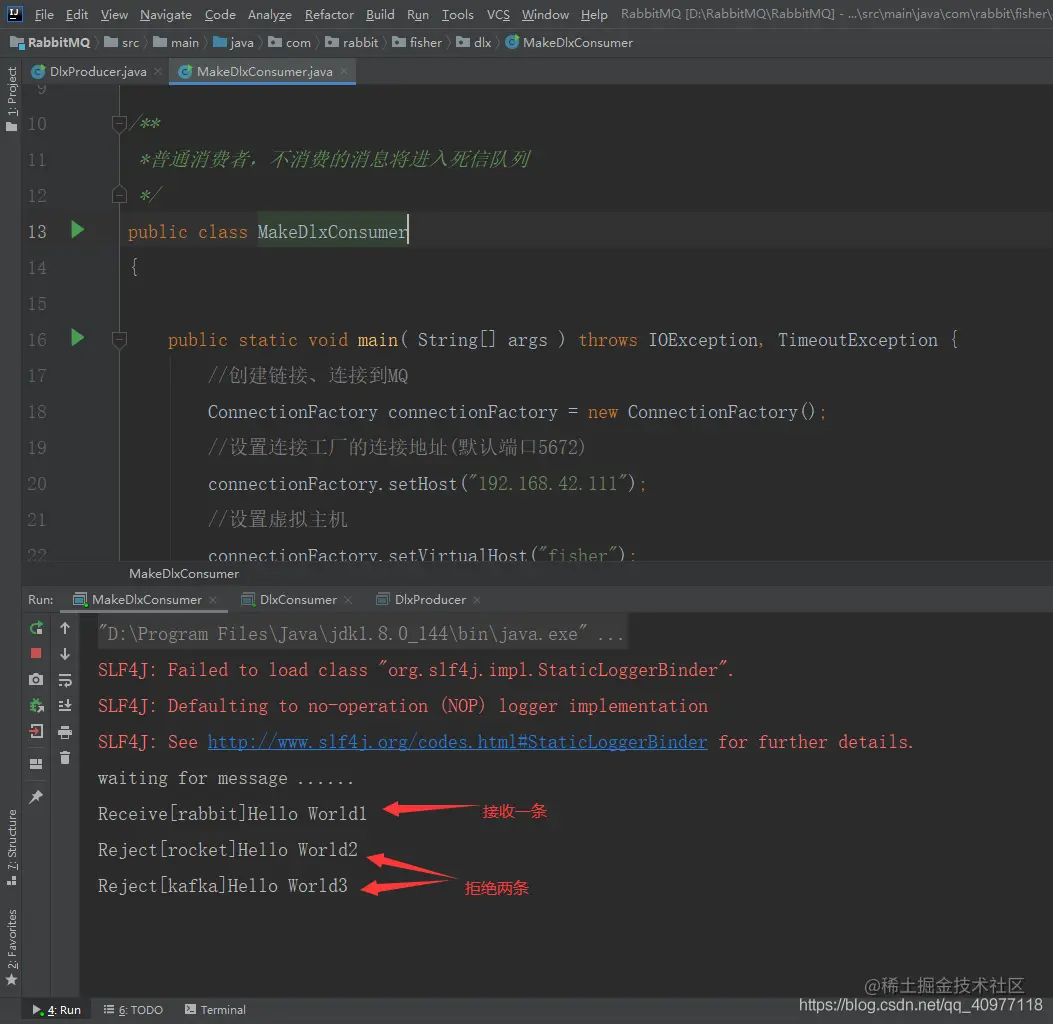1053x1024 pixels.
Task: Open the Window menu
Action: tap(545, 14)
